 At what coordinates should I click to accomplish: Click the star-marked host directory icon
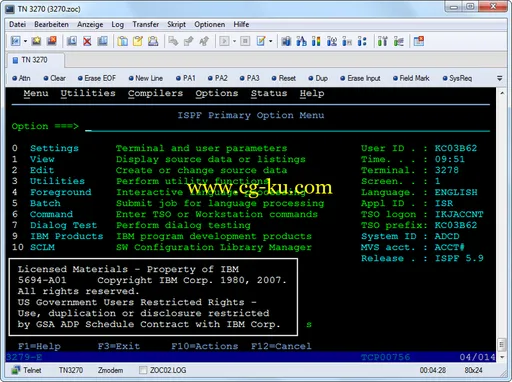[36, 41]
